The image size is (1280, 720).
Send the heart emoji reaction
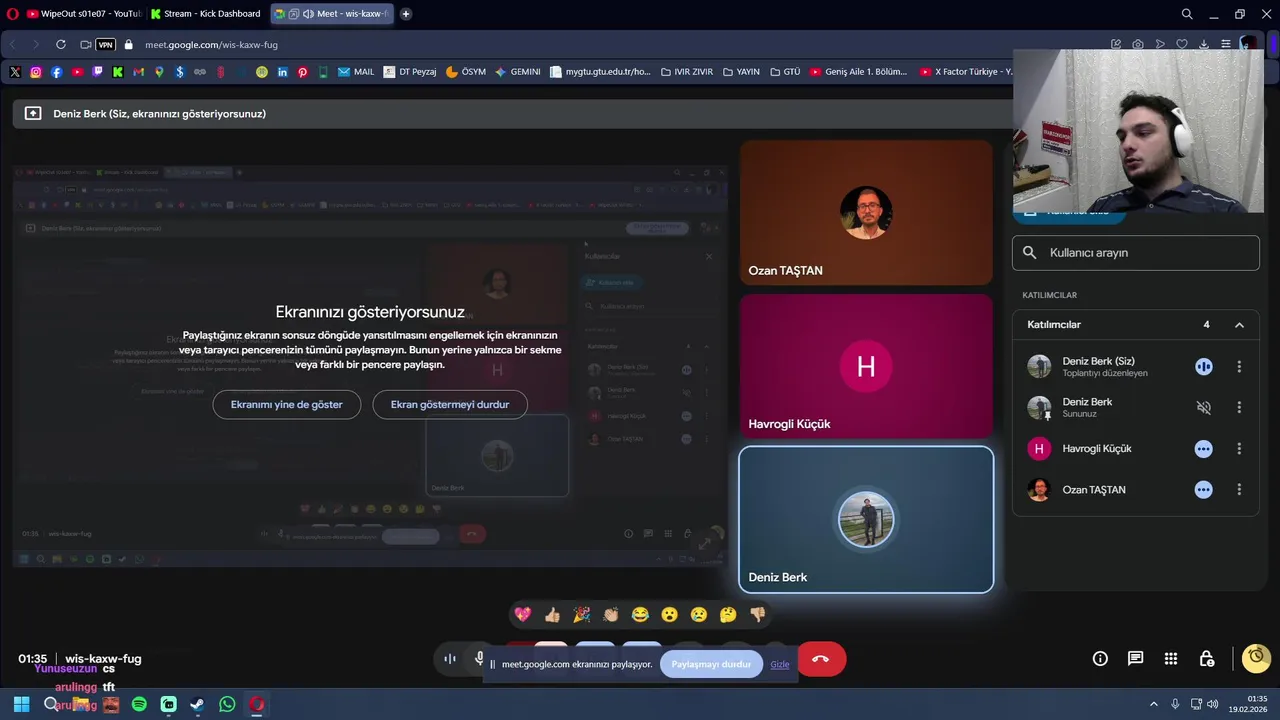pos(522,614)
